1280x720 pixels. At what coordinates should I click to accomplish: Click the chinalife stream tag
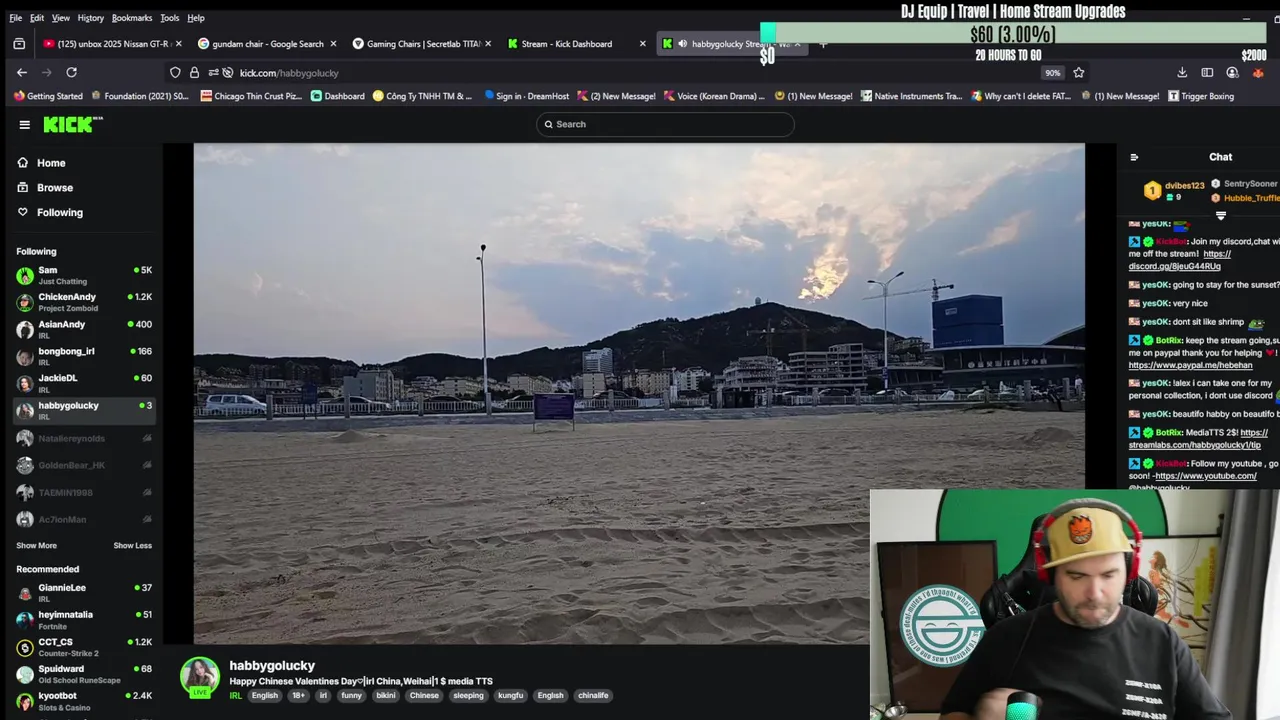[593, 695]
